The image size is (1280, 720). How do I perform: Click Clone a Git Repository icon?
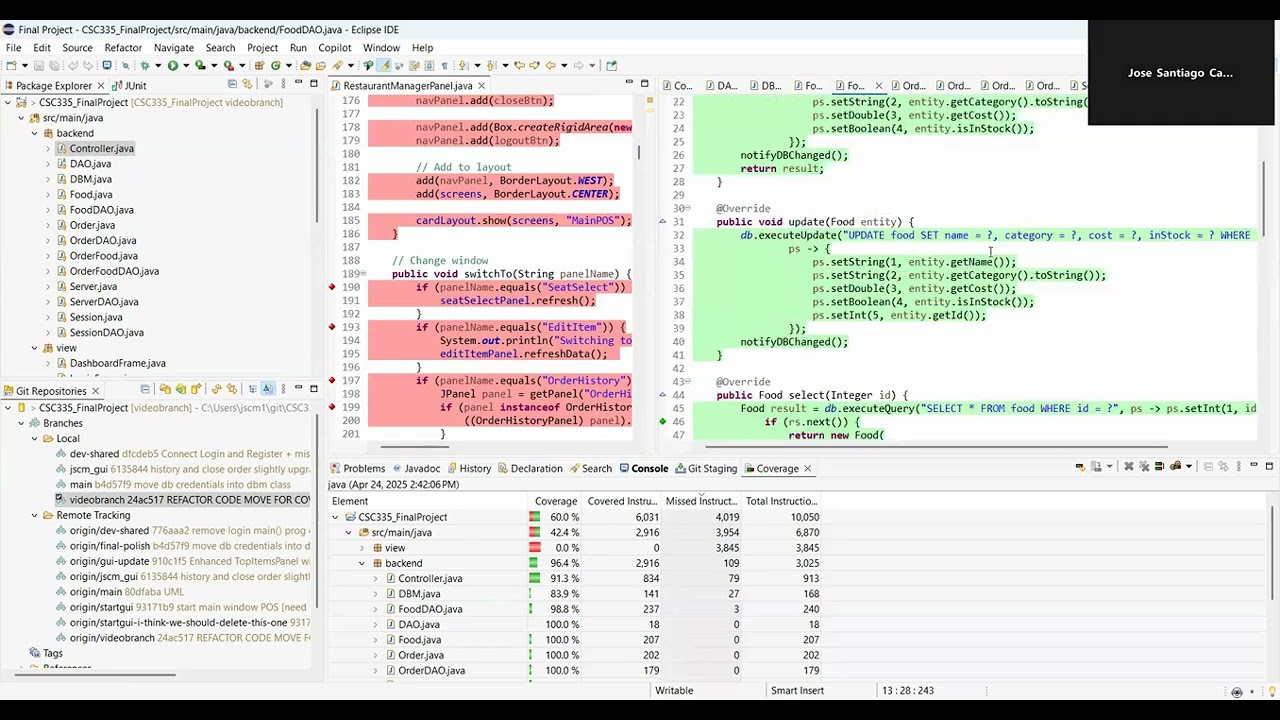[x=181, y=389]
